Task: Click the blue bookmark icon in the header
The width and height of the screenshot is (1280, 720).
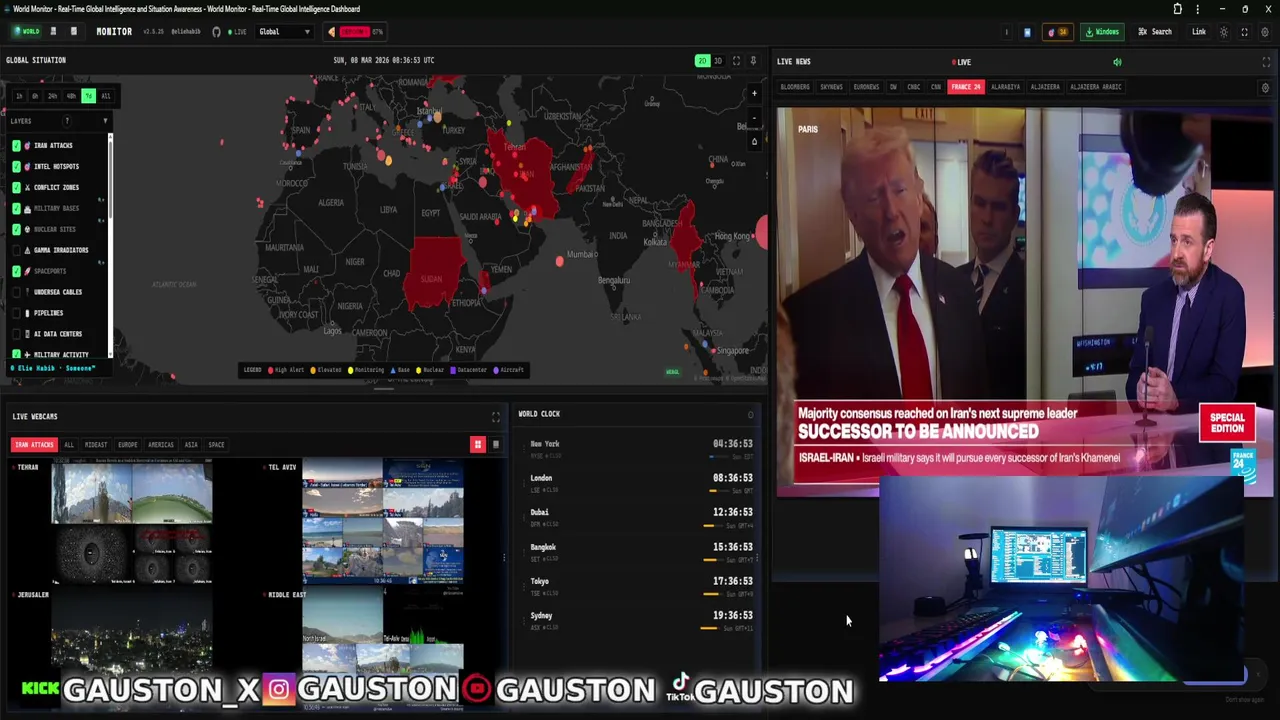Action: point(1027,32)
